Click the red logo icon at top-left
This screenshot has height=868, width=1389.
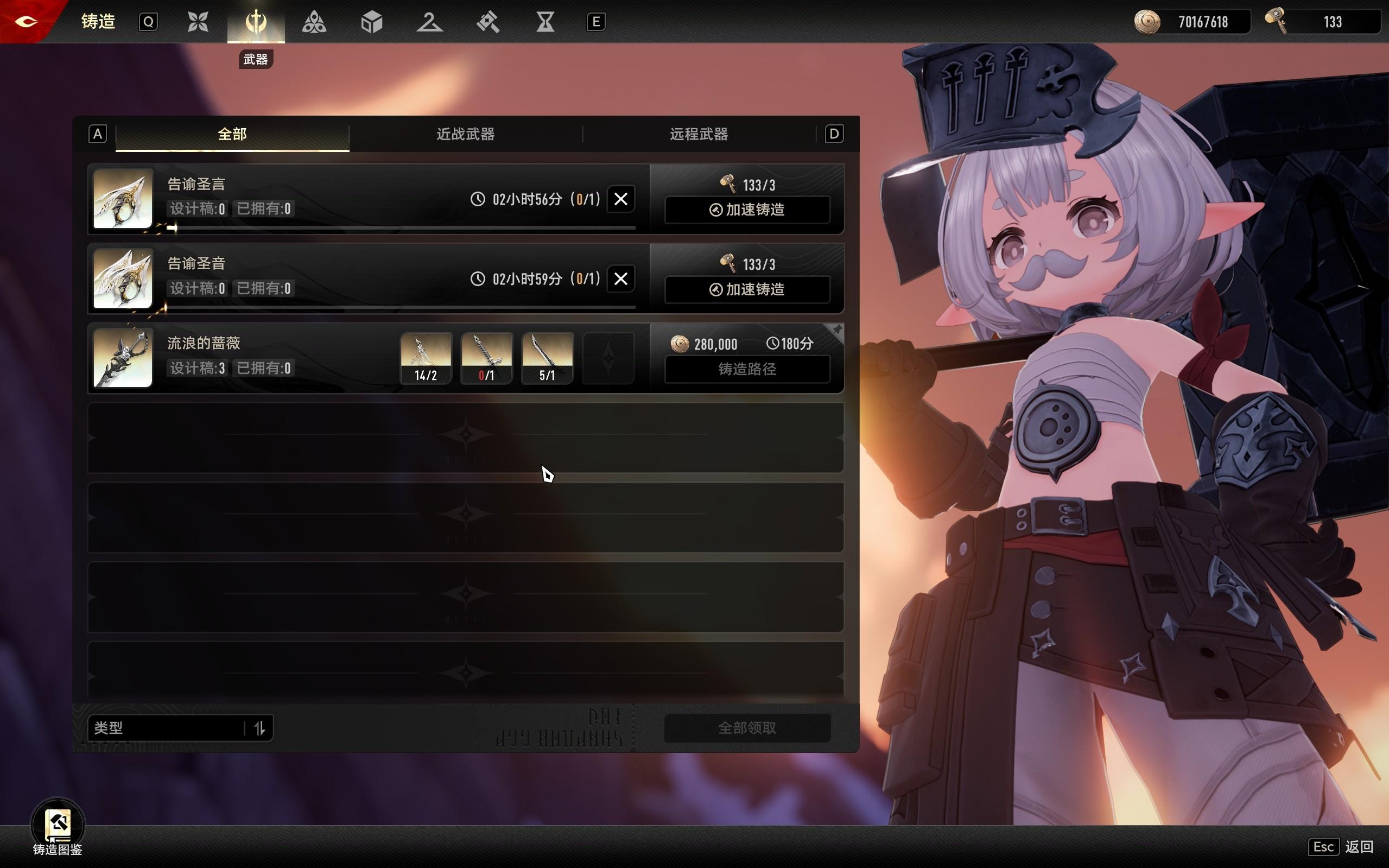coord(26,21)
